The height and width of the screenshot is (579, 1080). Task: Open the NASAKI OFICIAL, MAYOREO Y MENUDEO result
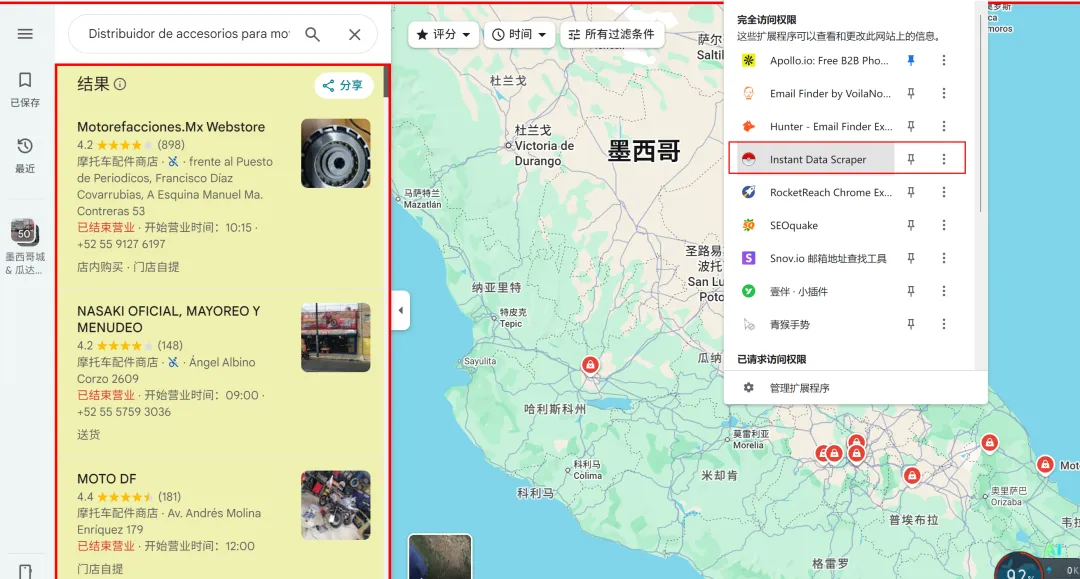(169, 319)
